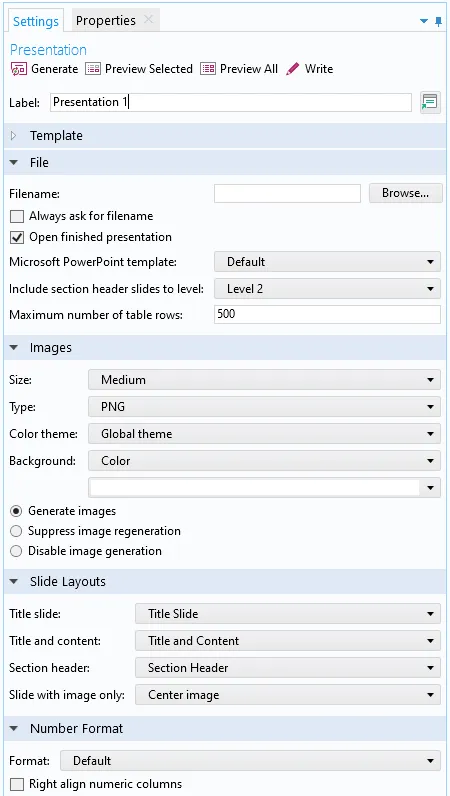Select the Settings tab
Image resolution: width=450 pixels, height=796 pixels.
pyautogui.click(x=36, y=21)
